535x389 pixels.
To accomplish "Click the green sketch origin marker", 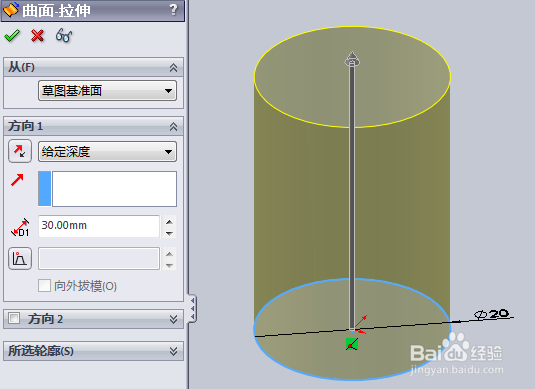I will [x=352, y=344].
